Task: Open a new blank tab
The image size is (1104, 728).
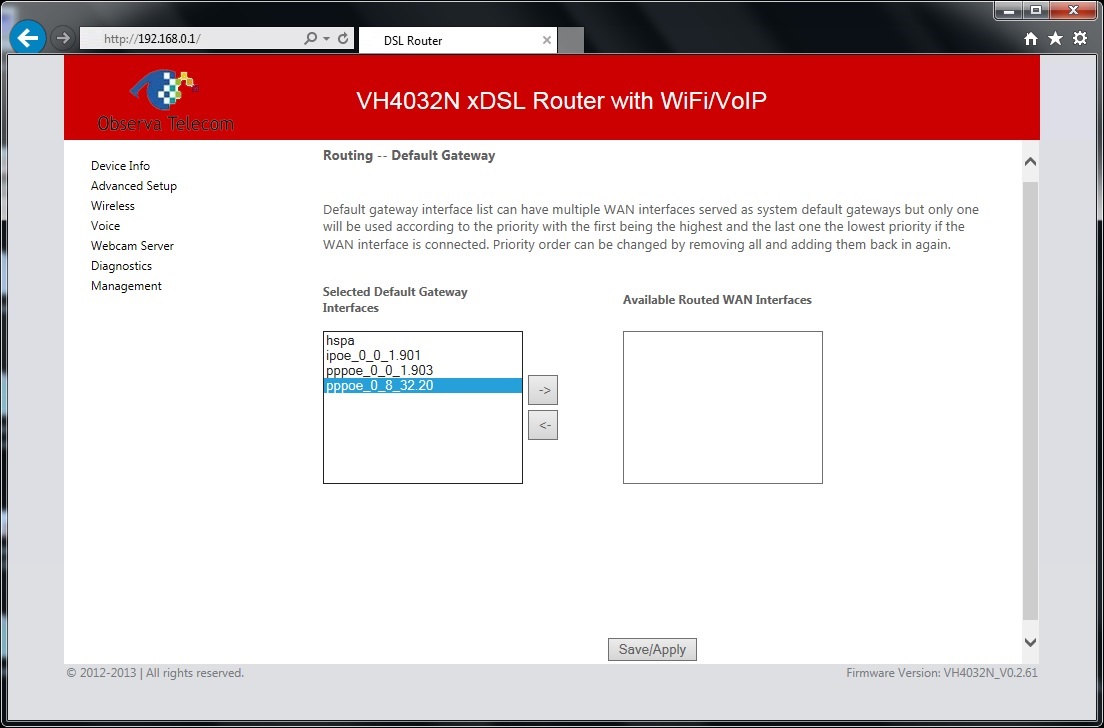Action: click(x=571, y=40)
